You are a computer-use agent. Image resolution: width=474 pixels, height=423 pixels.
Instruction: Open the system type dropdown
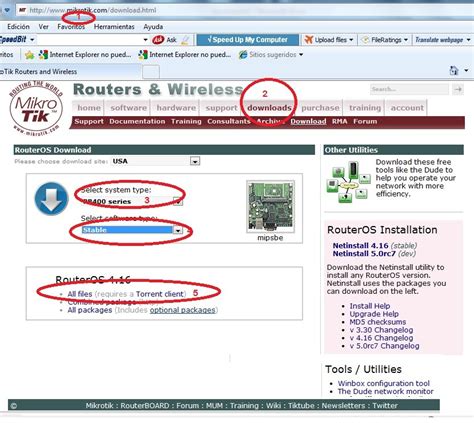coord(178,201)
